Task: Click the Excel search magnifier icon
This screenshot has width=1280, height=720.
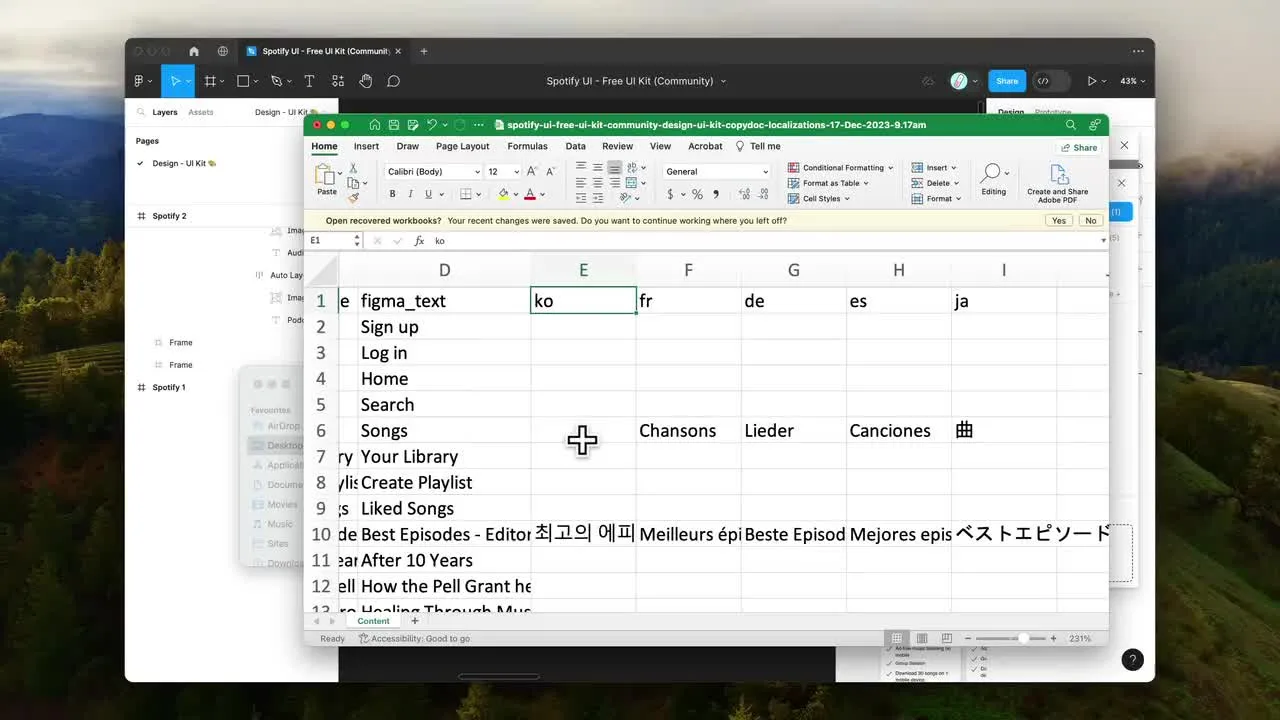Action: point(1070,125)
